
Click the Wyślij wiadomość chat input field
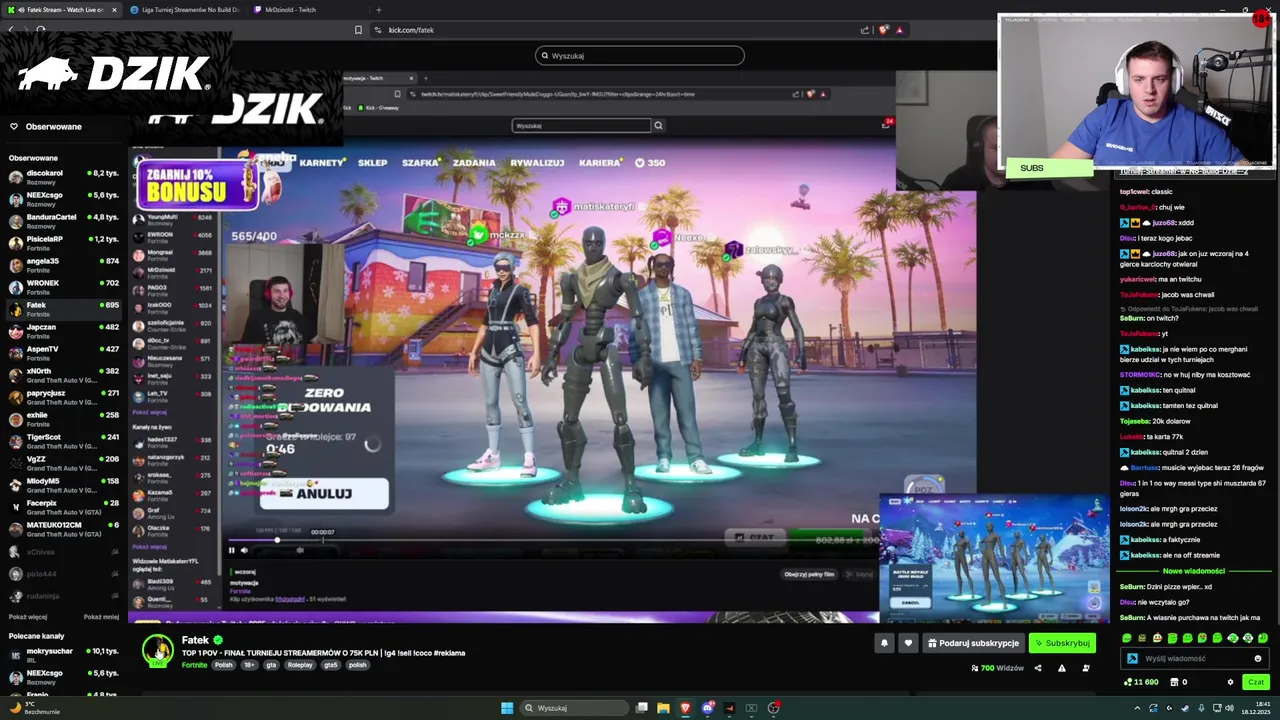click(1195, 659)
